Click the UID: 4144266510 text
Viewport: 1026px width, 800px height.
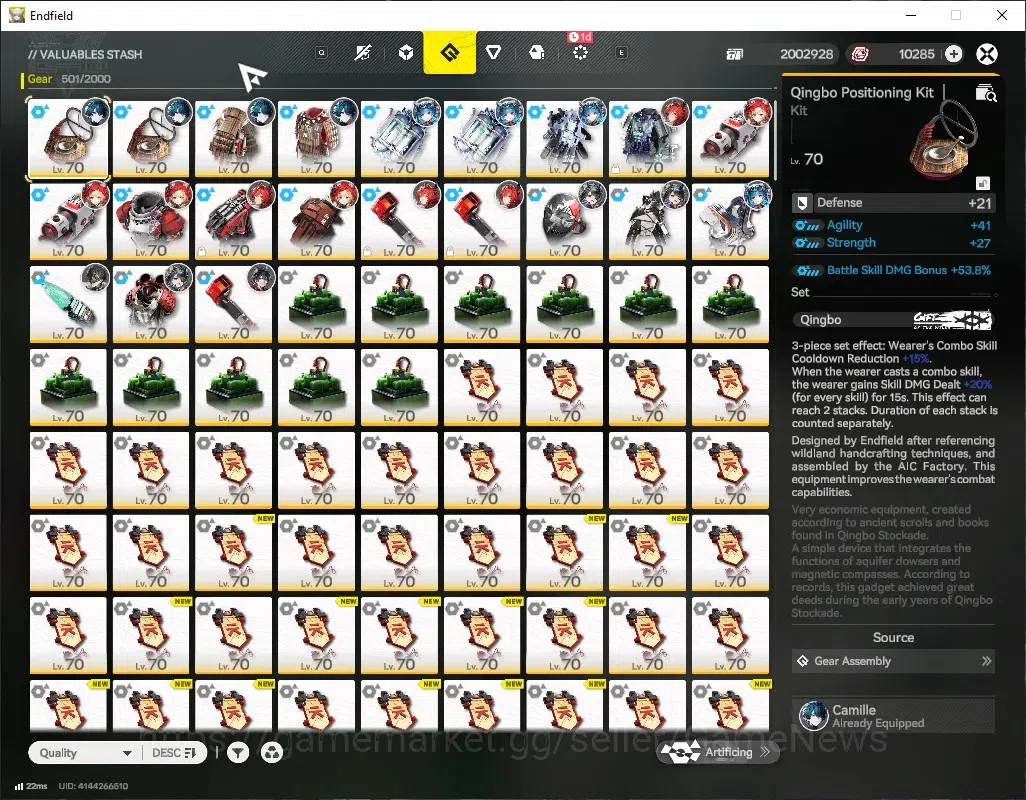point(93,786)
